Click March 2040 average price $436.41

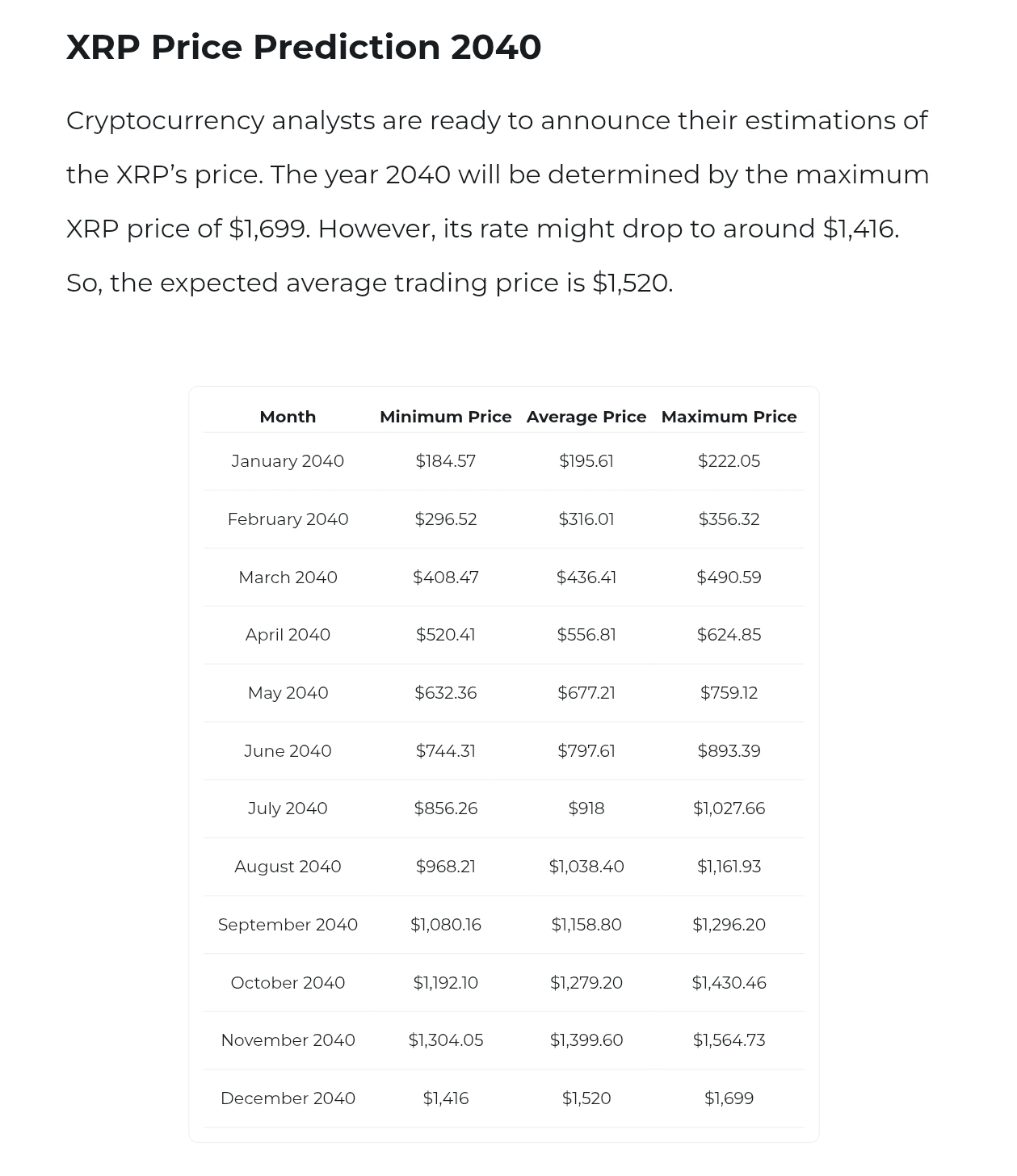tap(586, 577)
